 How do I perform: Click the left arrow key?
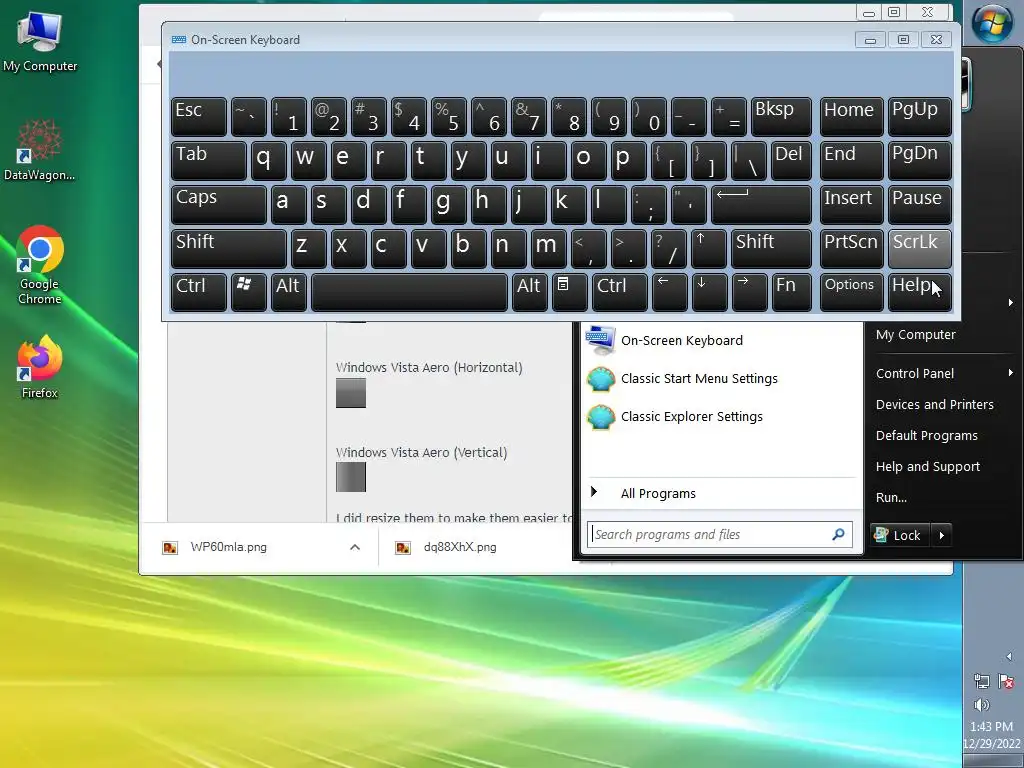669,292
